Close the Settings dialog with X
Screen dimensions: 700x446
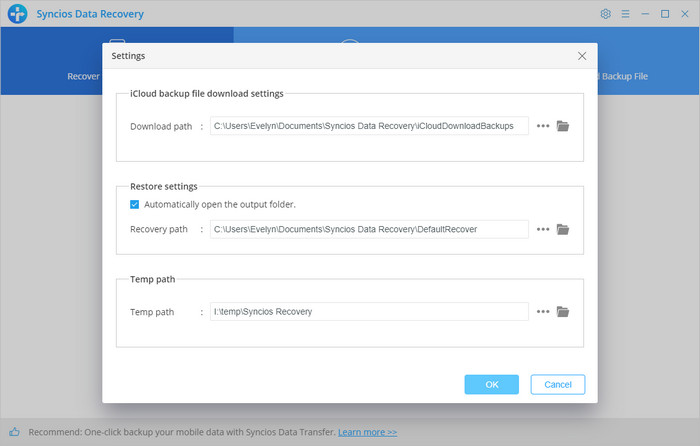point(582,56)
